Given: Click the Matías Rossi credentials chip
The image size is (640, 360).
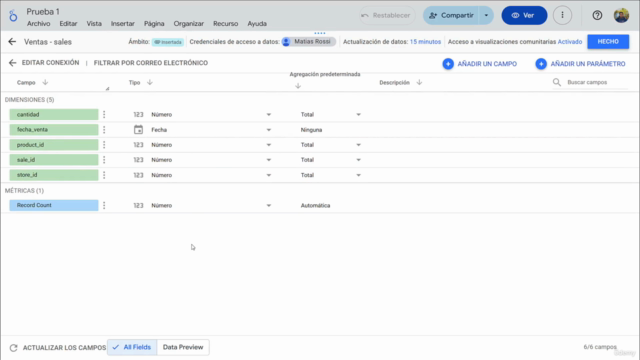Looking at the screenshot, I should click(x=309, y=42).
